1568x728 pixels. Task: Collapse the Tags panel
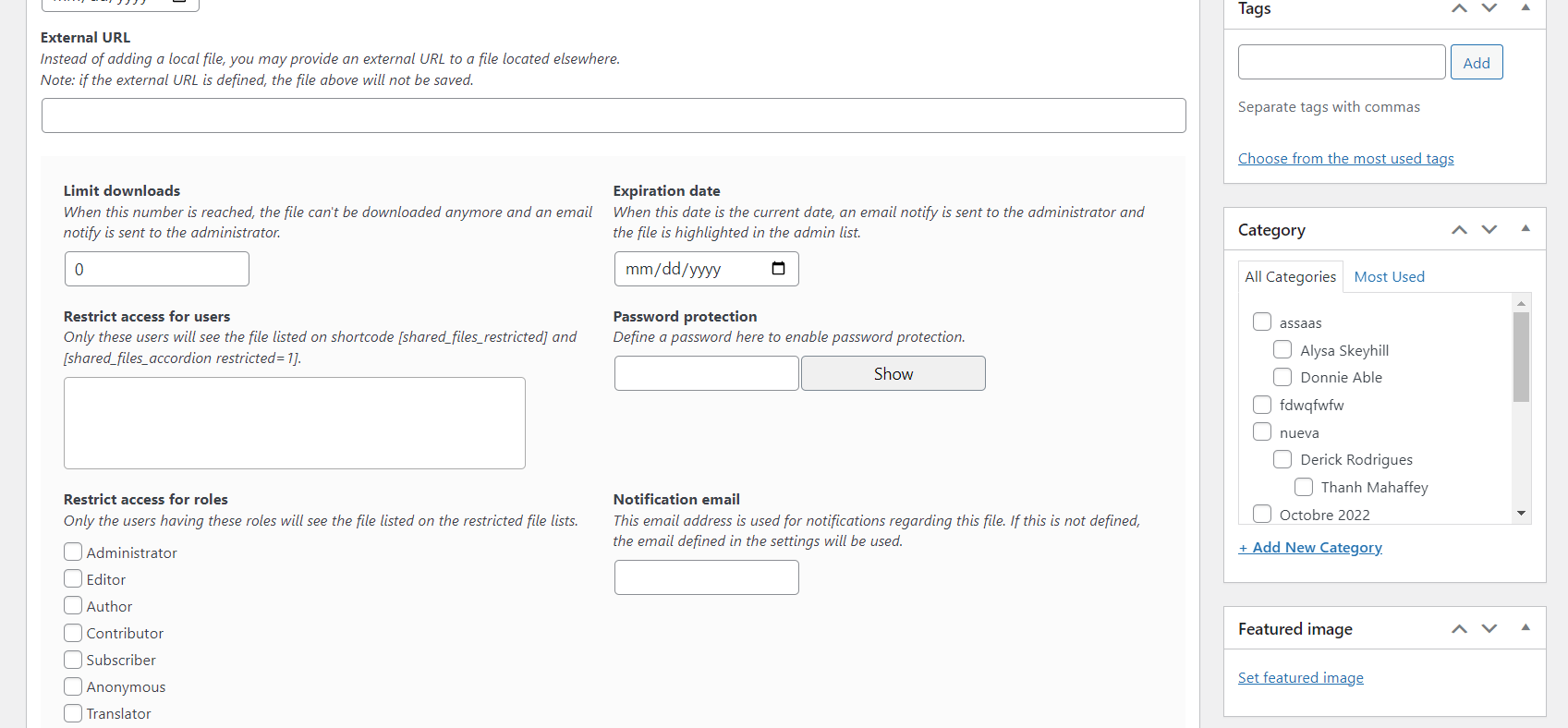(1525, 7)
